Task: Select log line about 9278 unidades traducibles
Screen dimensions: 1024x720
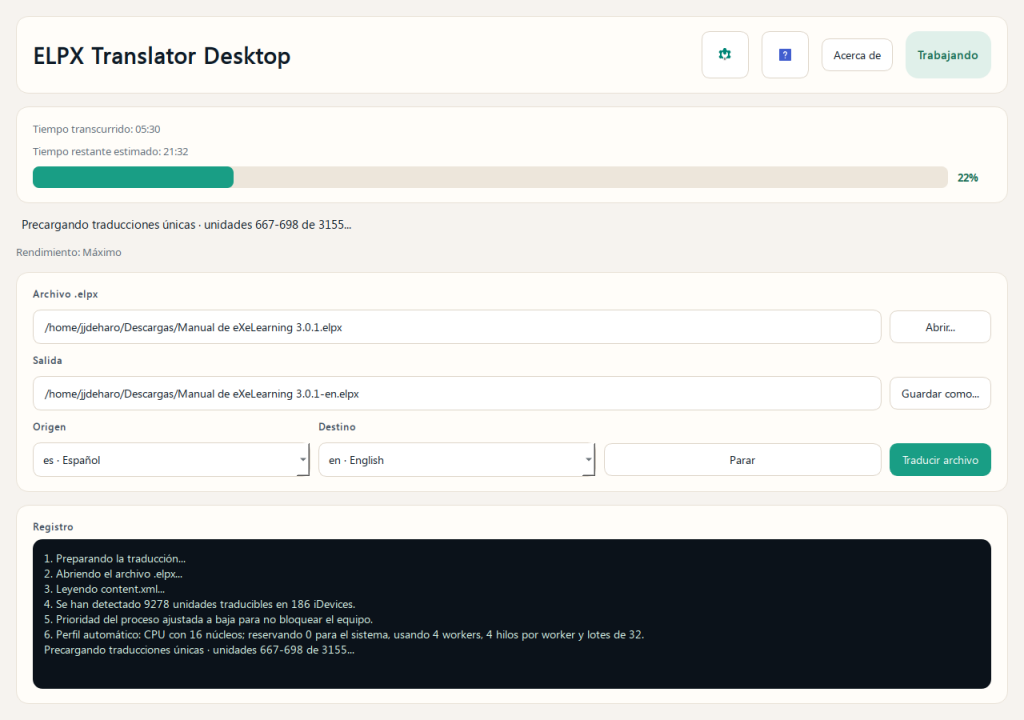Action: point(199,604)
